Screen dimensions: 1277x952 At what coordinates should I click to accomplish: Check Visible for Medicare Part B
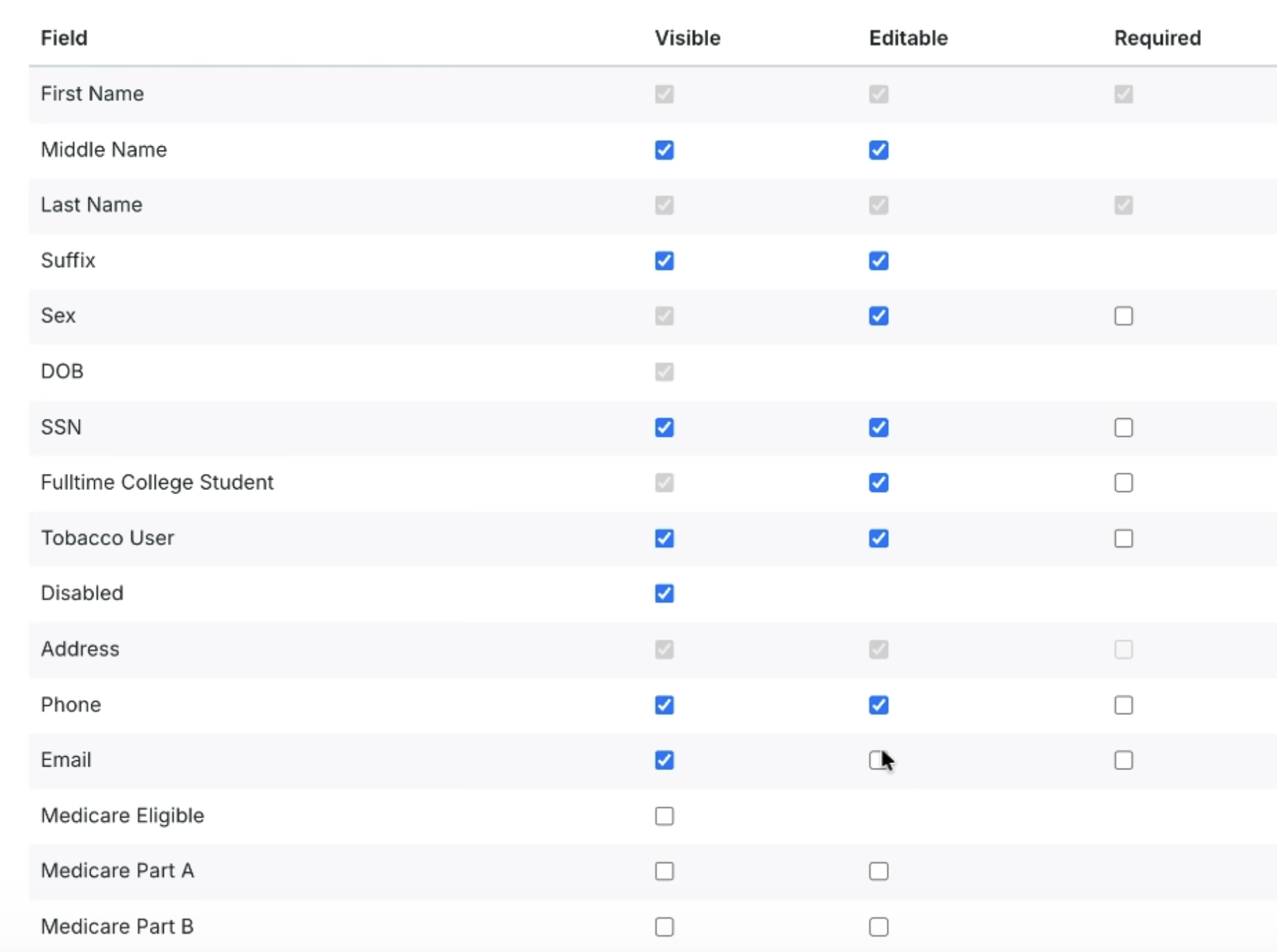(x=664, y=926)
